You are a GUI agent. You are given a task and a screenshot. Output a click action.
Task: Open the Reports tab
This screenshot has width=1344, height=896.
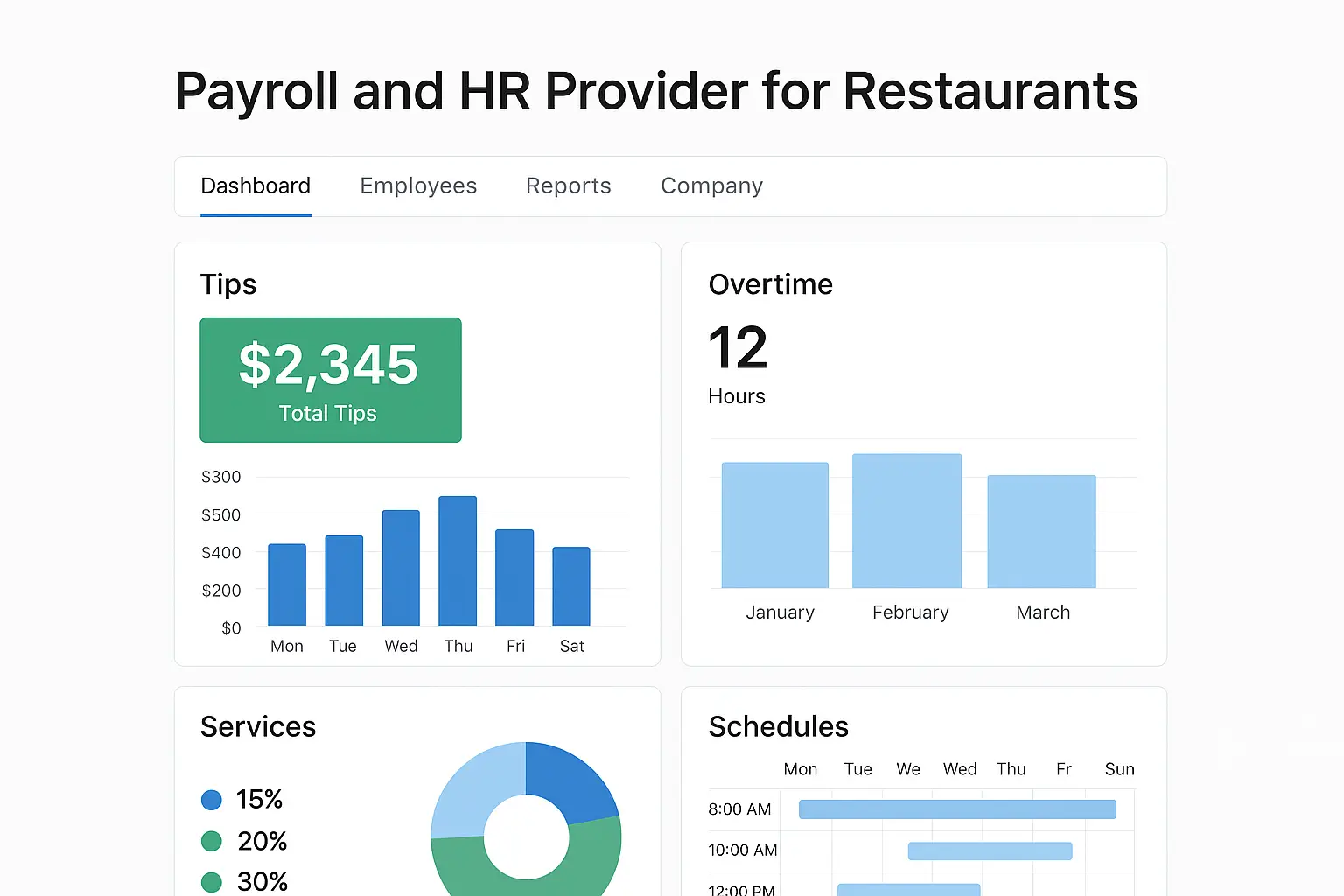click(x=568, y=185)
